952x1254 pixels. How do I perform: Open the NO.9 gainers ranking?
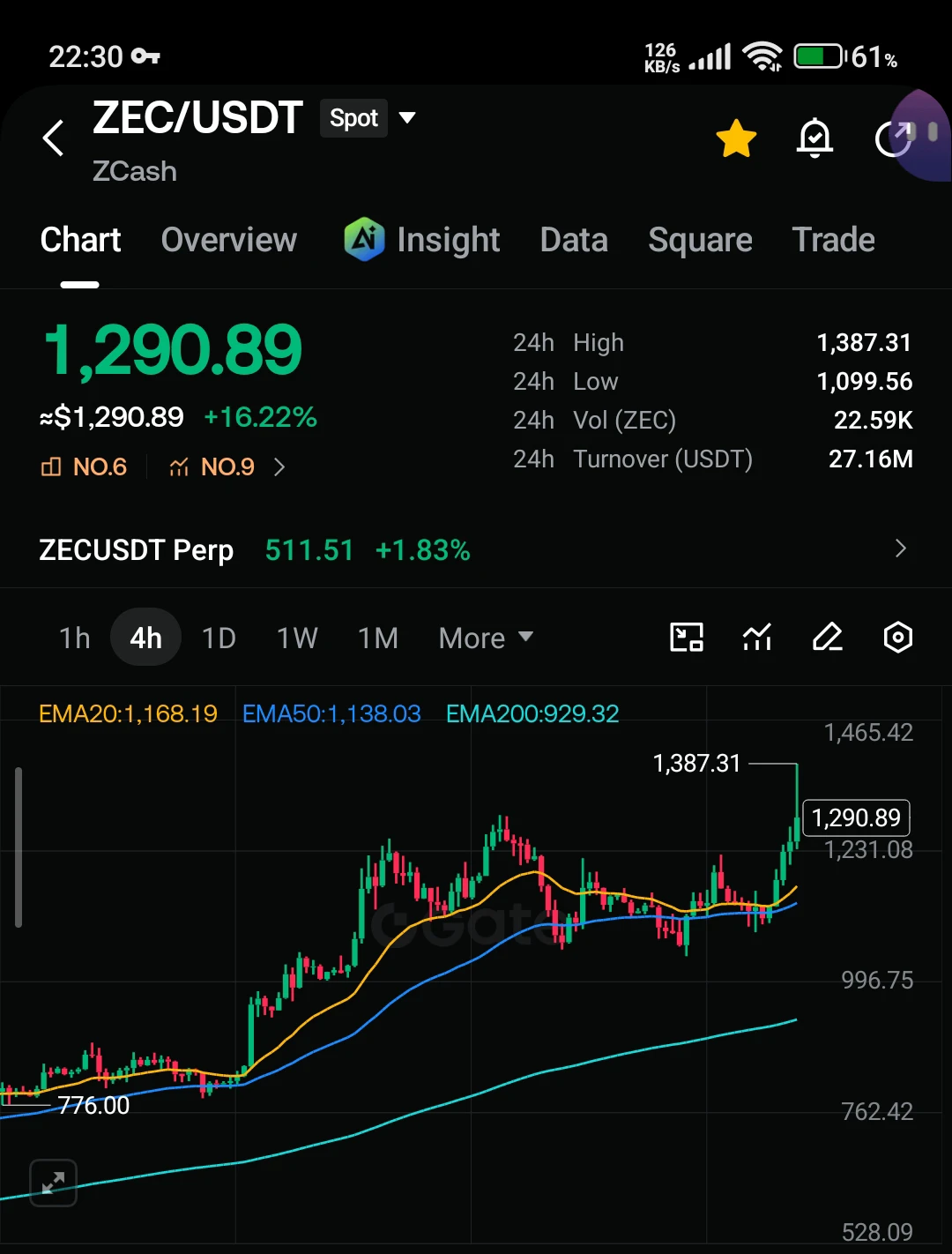coord(212,467)
